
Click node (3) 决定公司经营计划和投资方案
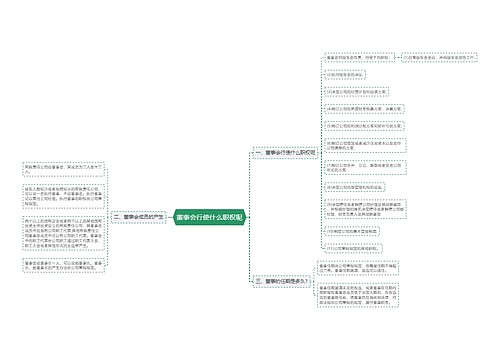click(x=356, y=92)
